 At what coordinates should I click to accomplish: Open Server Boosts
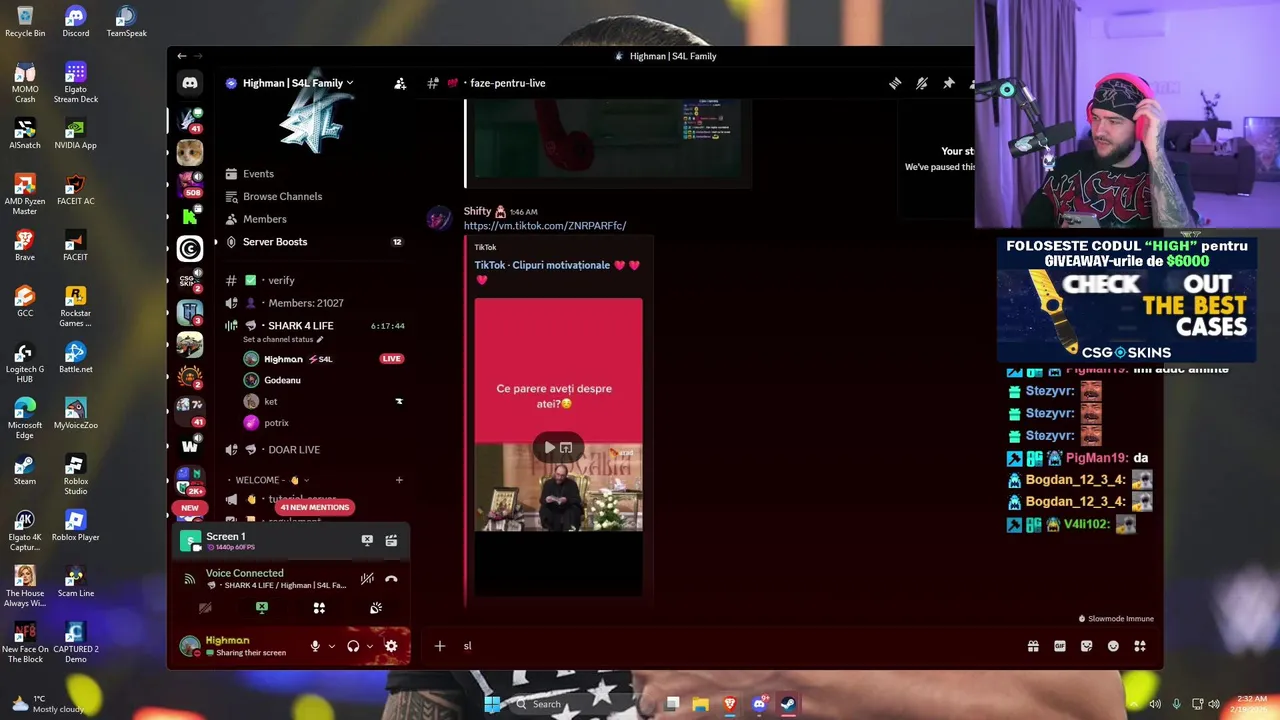coord(314,242)
